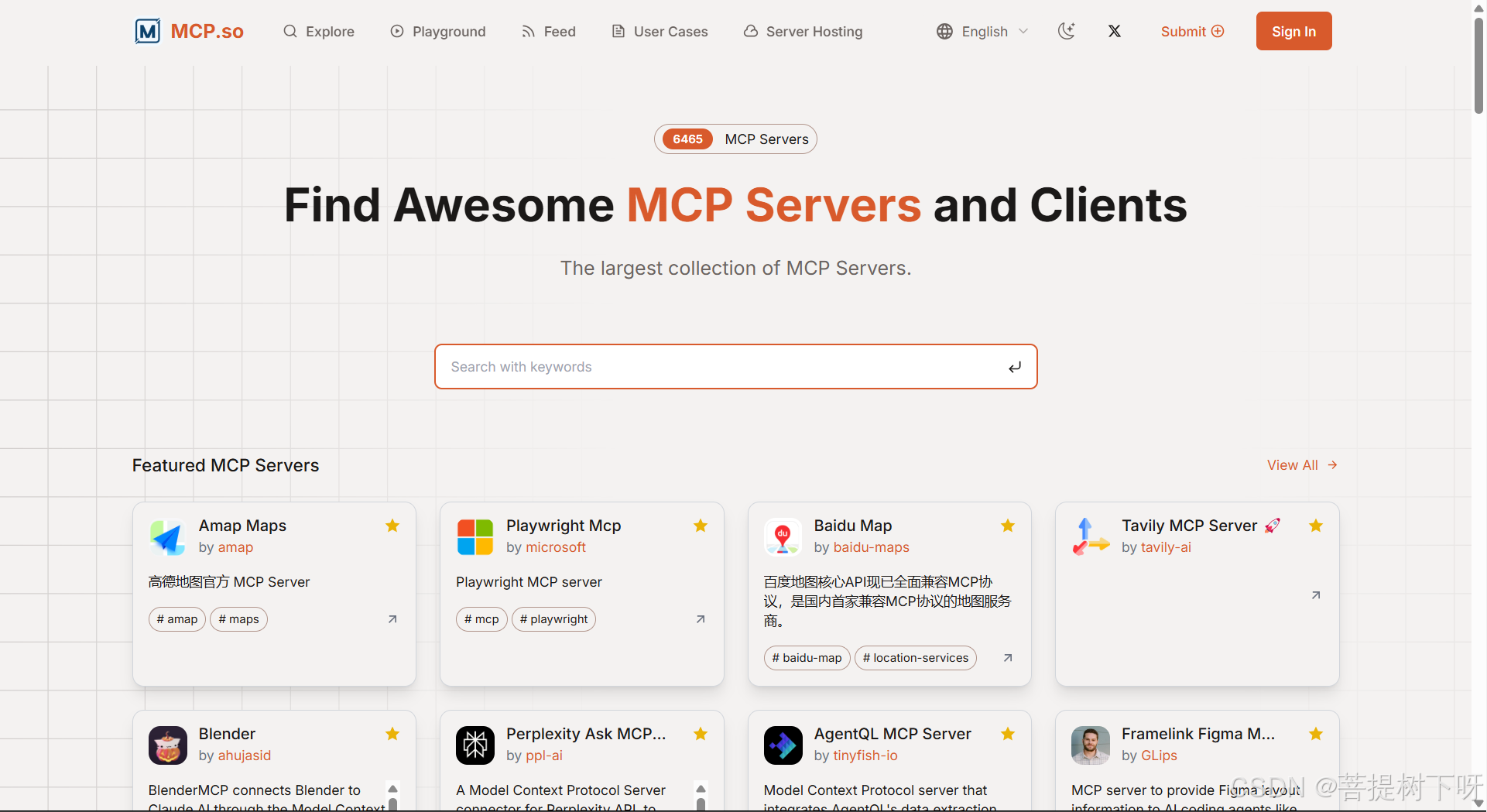Open the Amap Maps card title
Screen dimensions: 1487x812
242,526
